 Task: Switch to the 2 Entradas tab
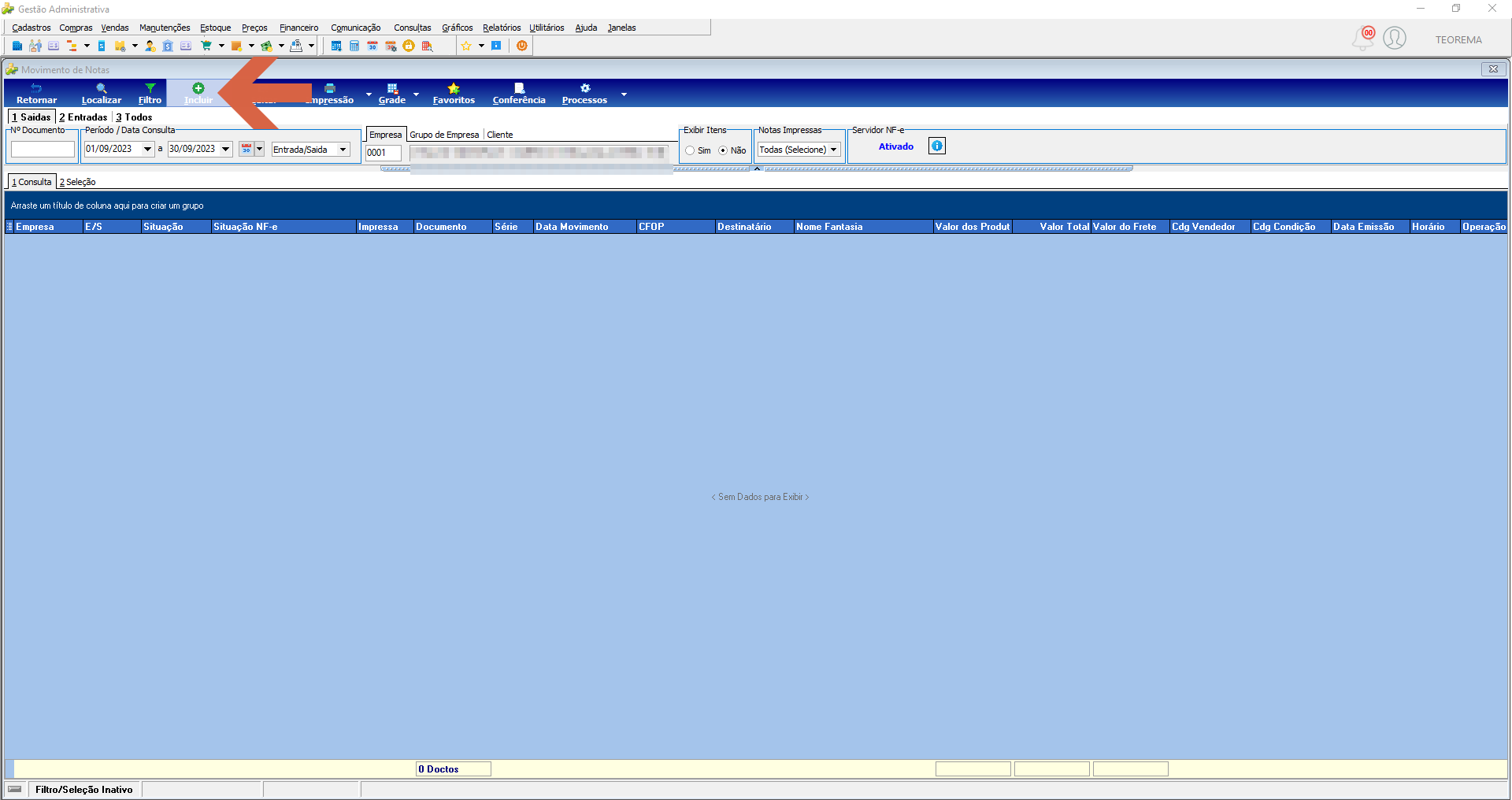coord(83,117)
